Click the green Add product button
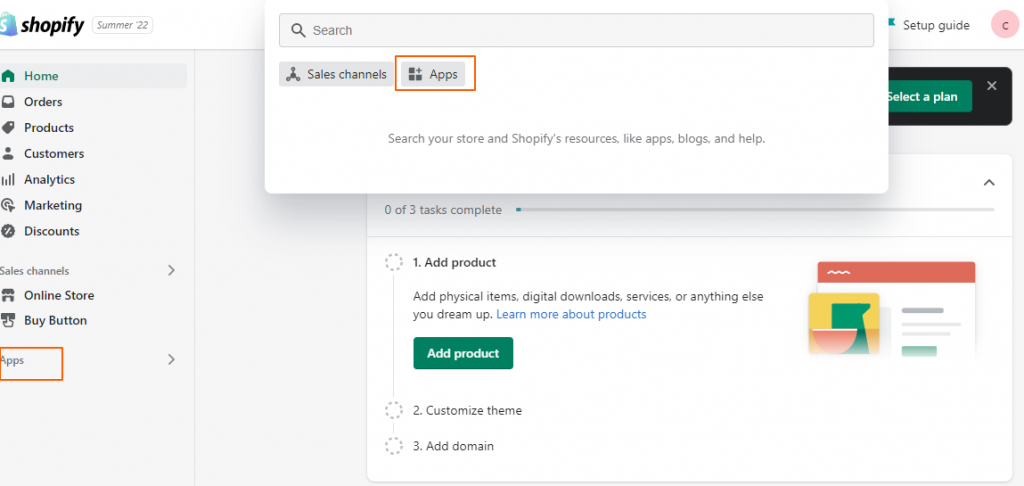 [x=463, y=353]
